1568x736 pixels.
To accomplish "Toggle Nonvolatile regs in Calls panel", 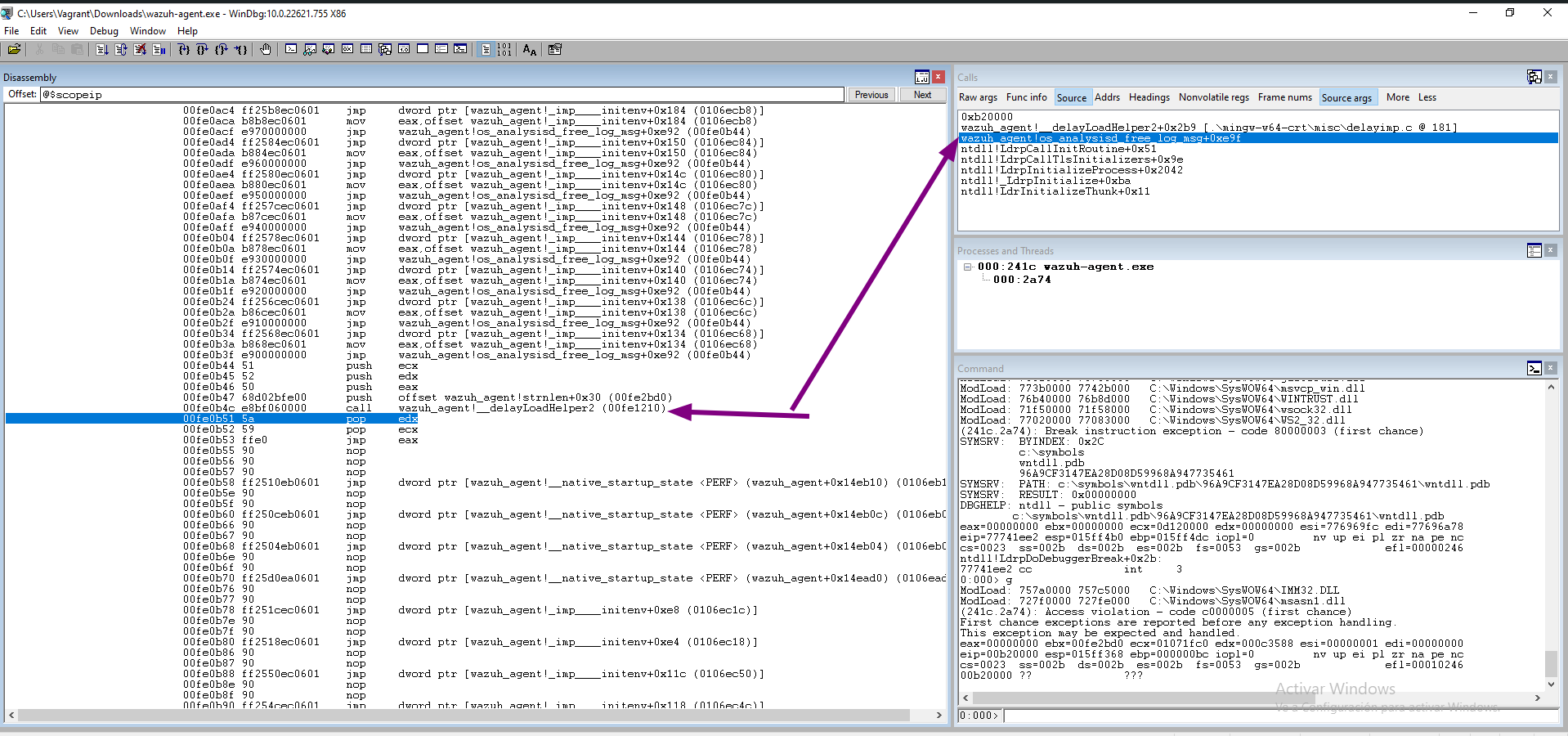I will tap(1213, 97).
